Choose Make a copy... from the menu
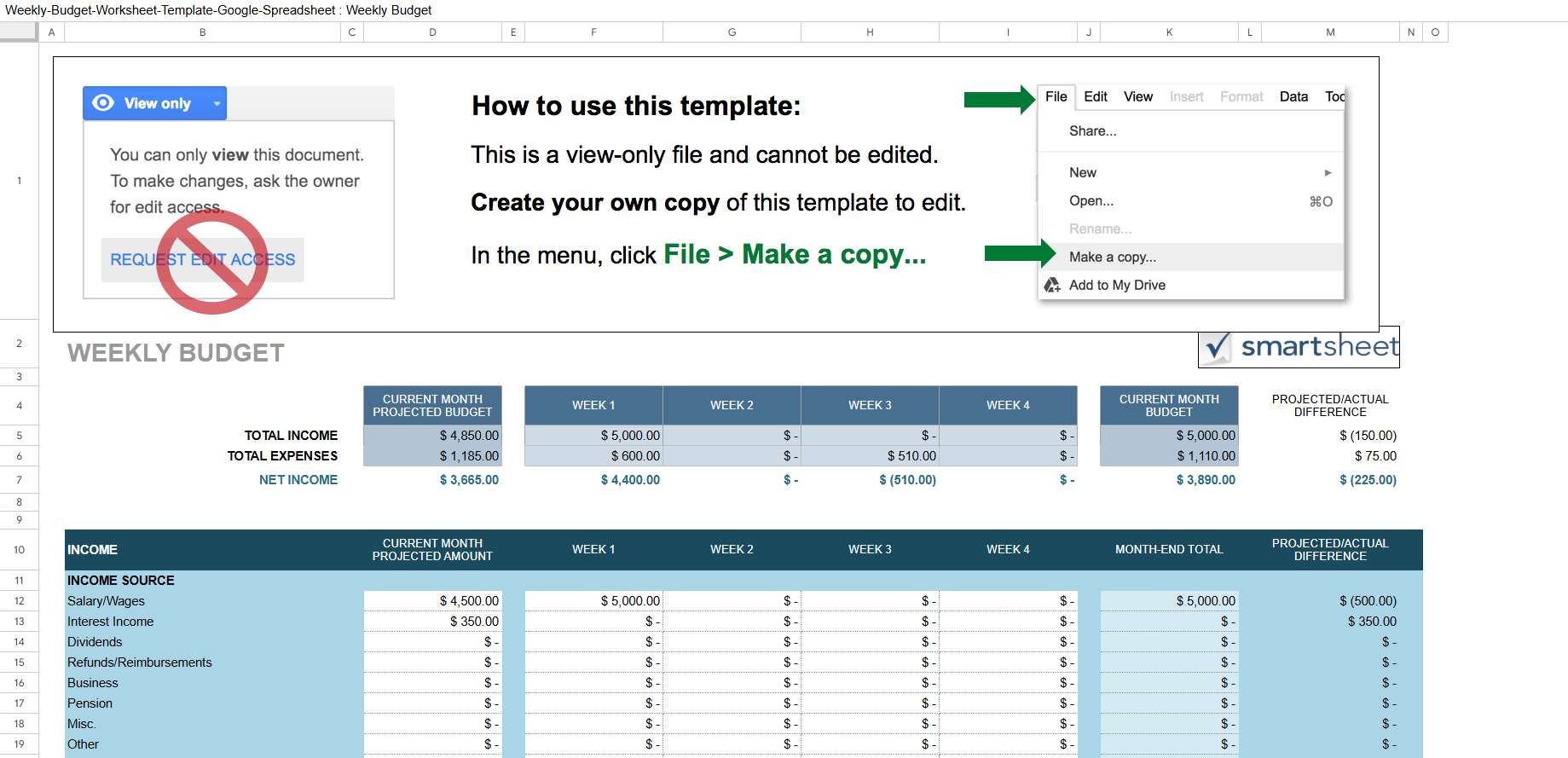Screen dimensions: 1568x758 coord(1112,257)
